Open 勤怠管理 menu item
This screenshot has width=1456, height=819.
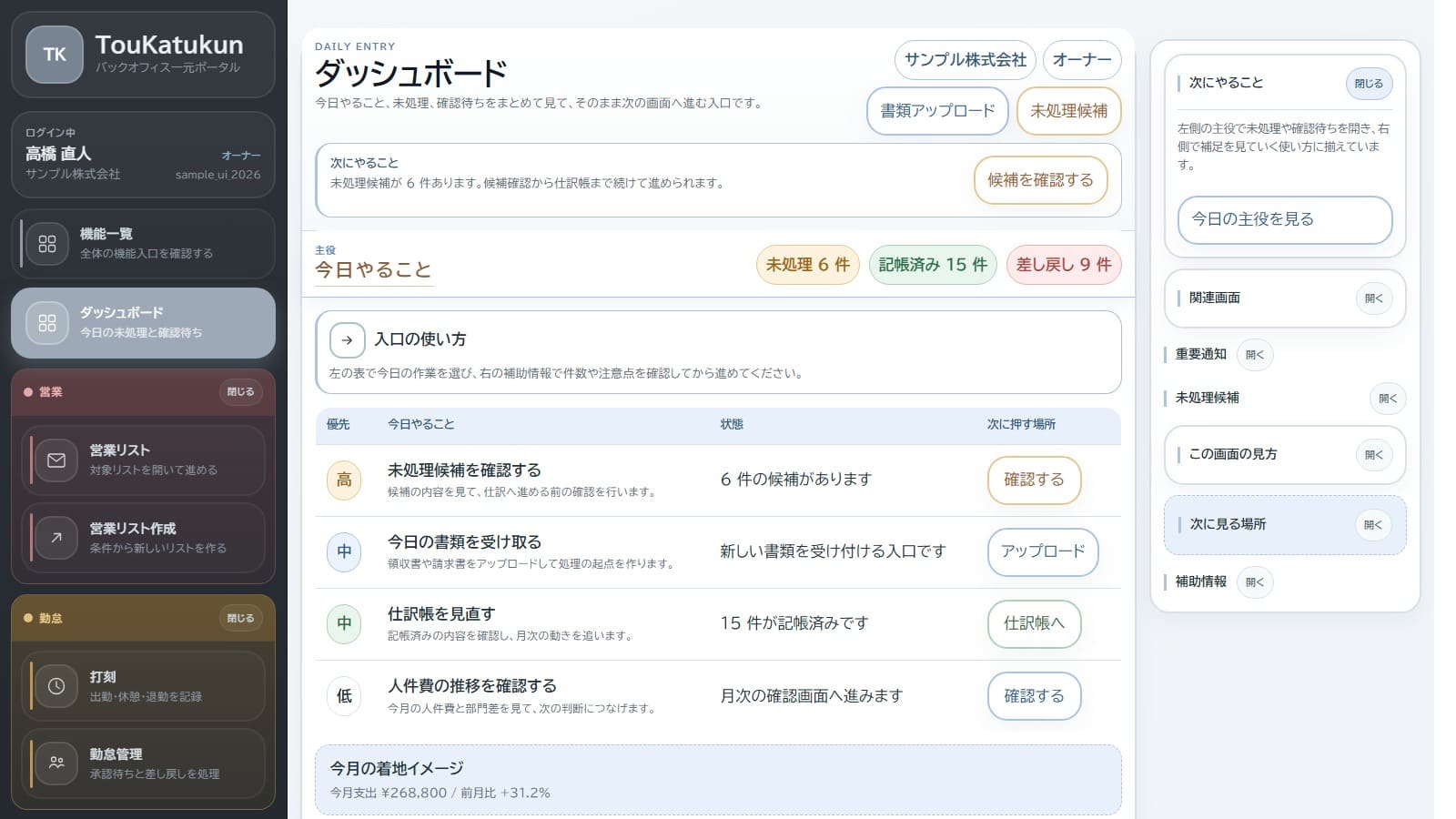click(143, 763)
